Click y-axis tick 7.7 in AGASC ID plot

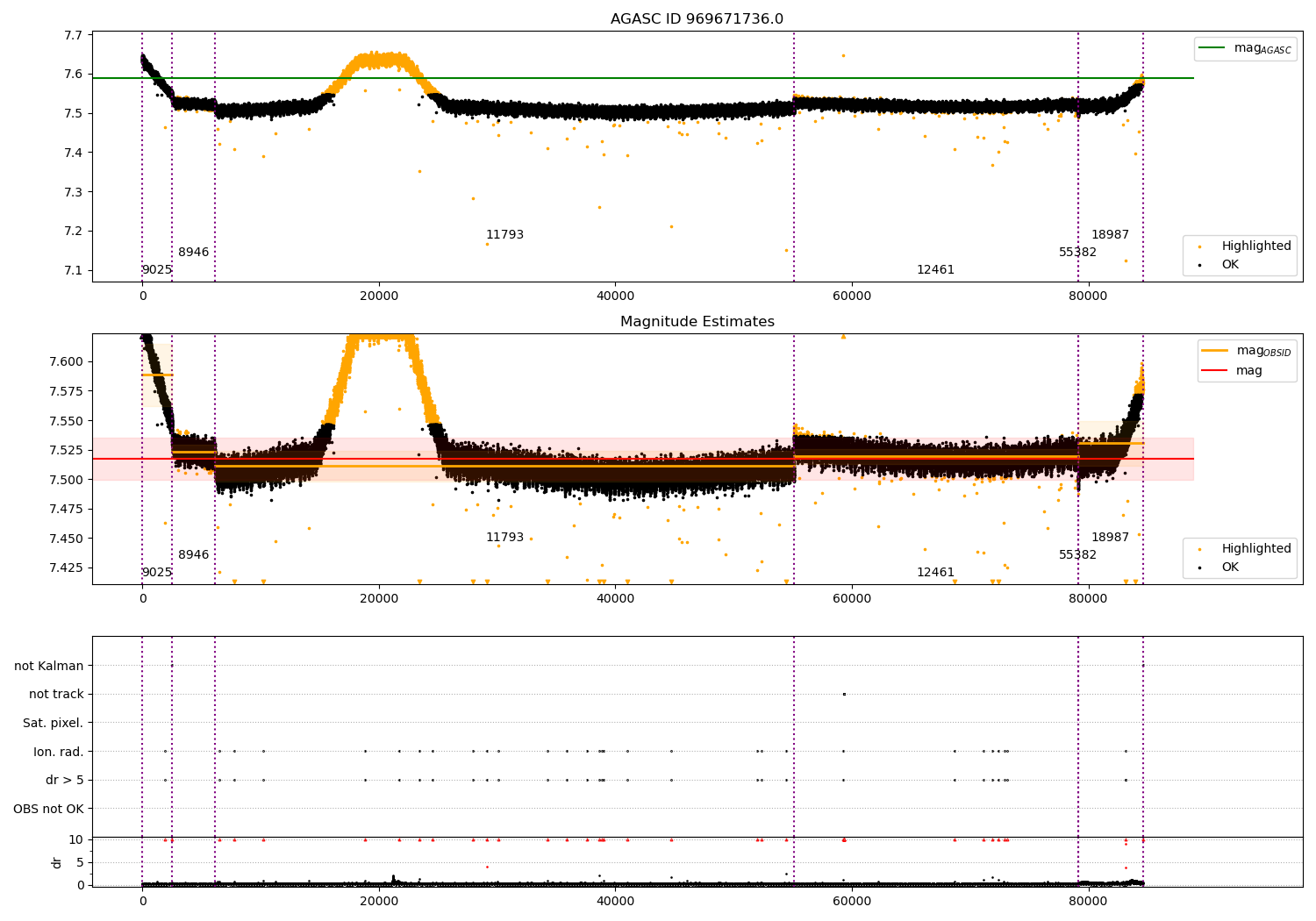74,35
